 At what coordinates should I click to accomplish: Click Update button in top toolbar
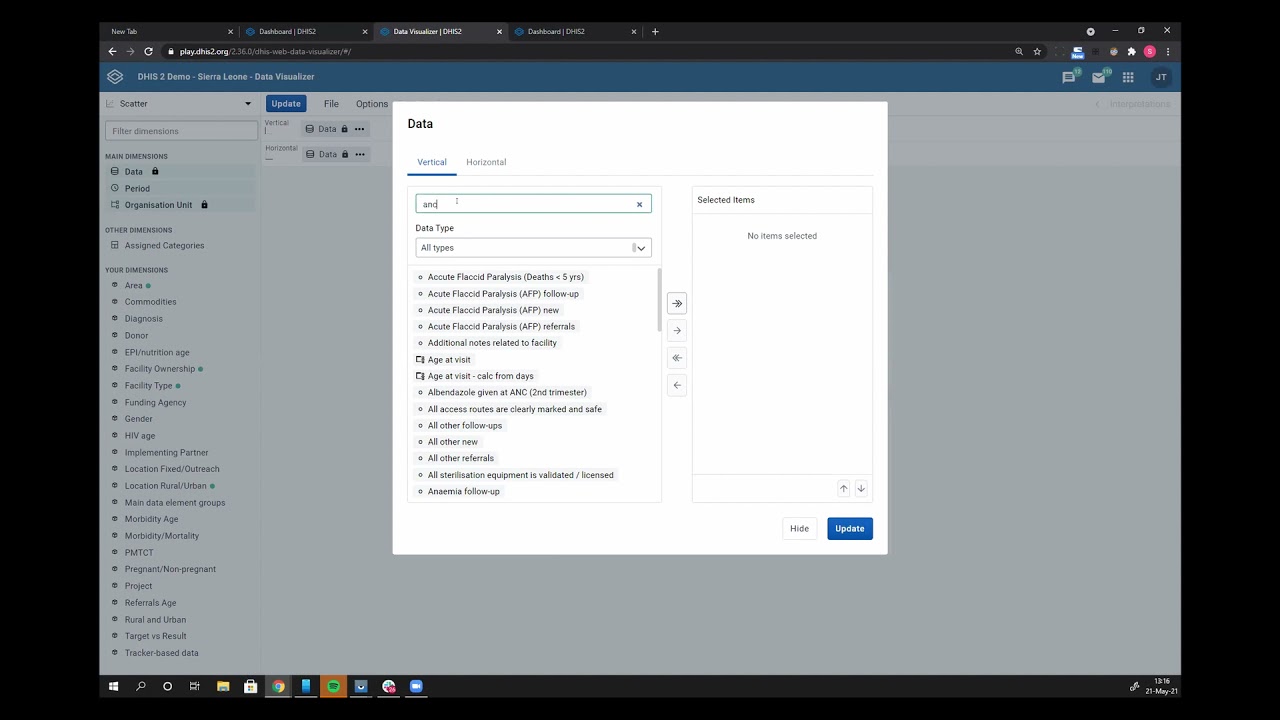[x=286, y=104]
